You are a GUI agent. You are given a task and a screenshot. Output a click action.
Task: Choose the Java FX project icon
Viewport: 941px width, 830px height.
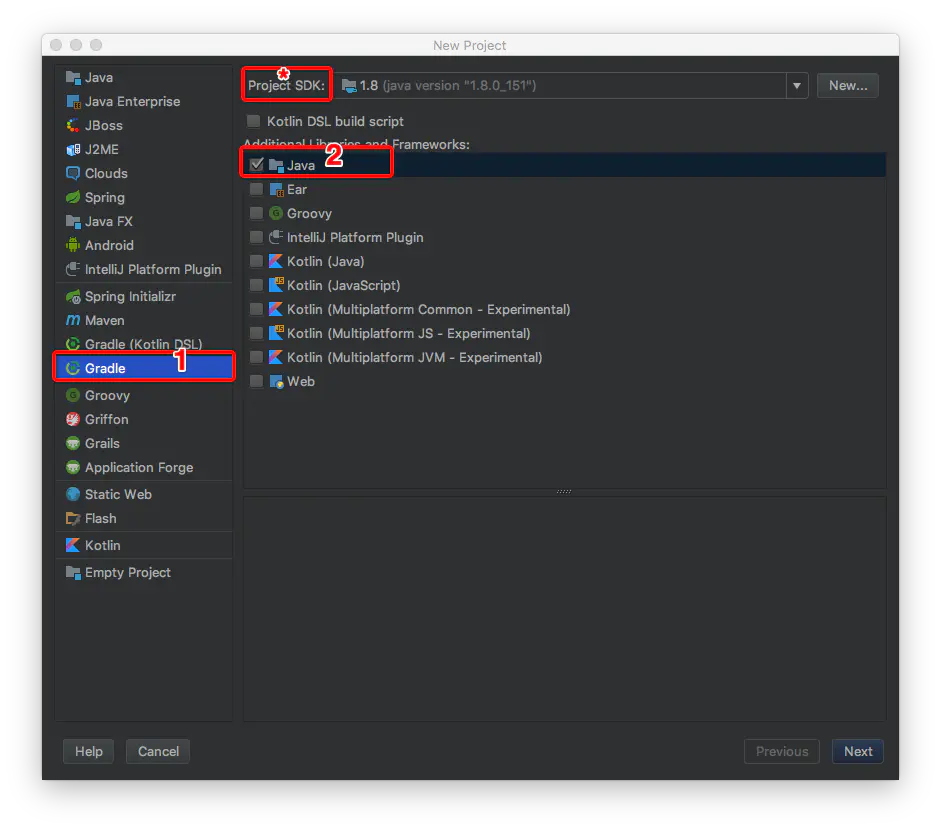pos(73,221)
